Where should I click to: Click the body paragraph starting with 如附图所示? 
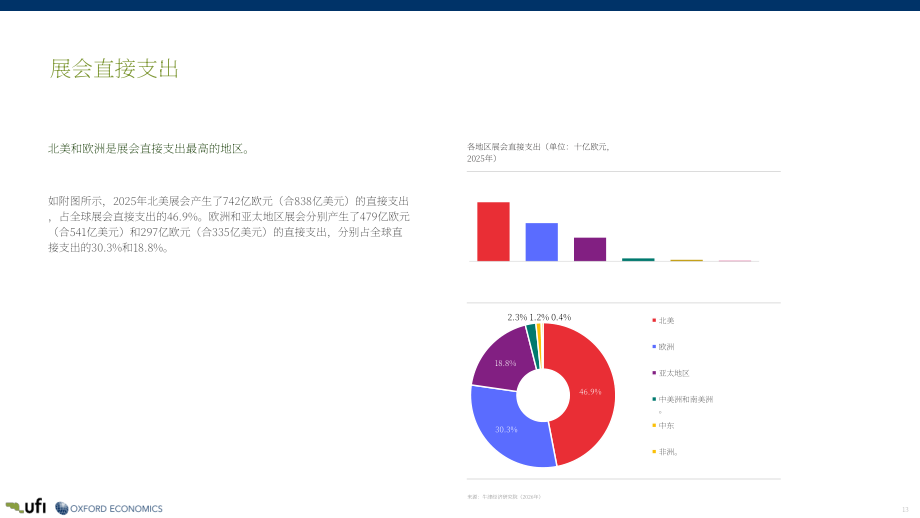click(229, 224)
